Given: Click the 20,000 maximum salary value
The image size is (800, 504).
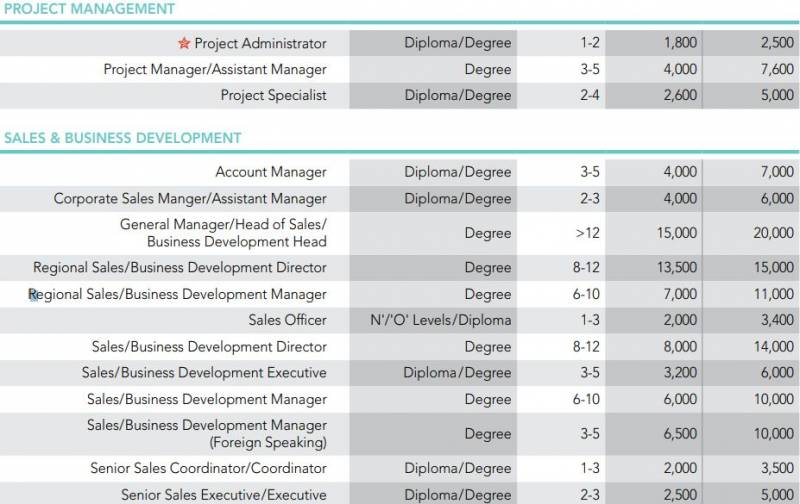Looking at the screenshot, I should click(773, 233).
